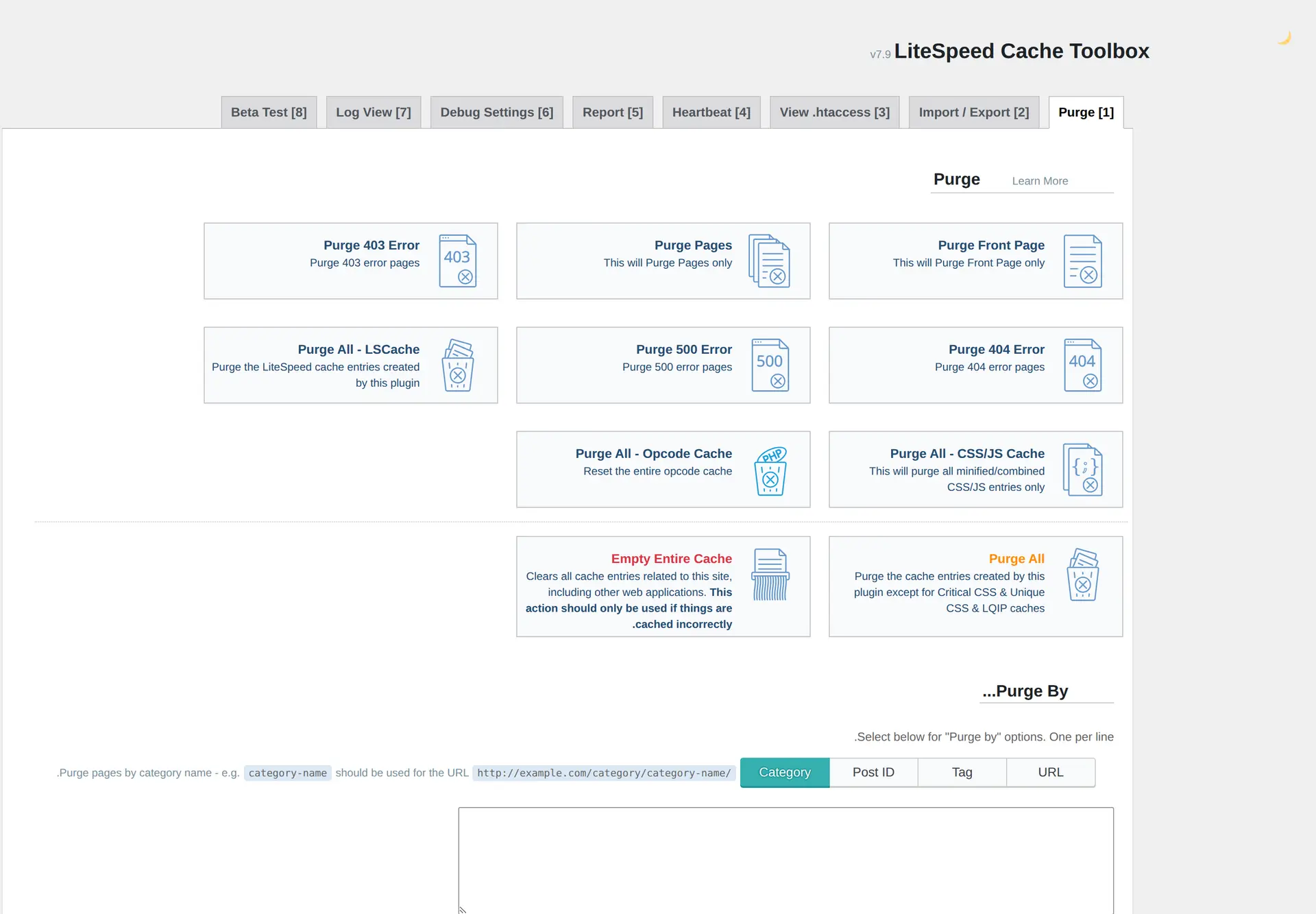Select the Post ID purge-by option

pos(873,773)
